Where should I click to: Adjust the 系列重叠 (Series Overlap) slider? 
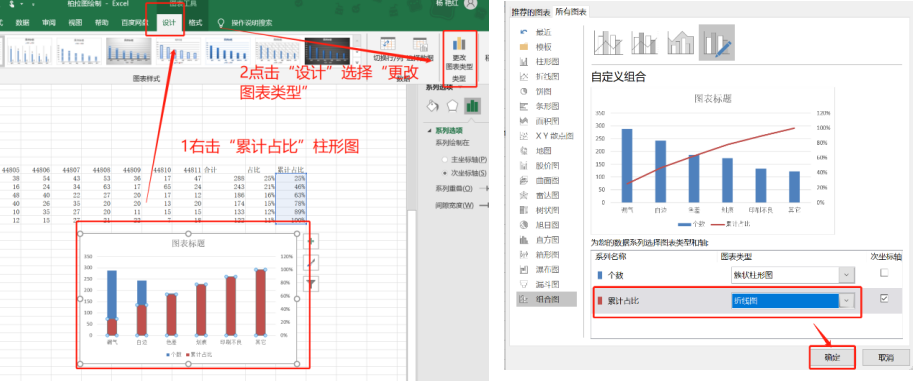[x=483, y=188]
